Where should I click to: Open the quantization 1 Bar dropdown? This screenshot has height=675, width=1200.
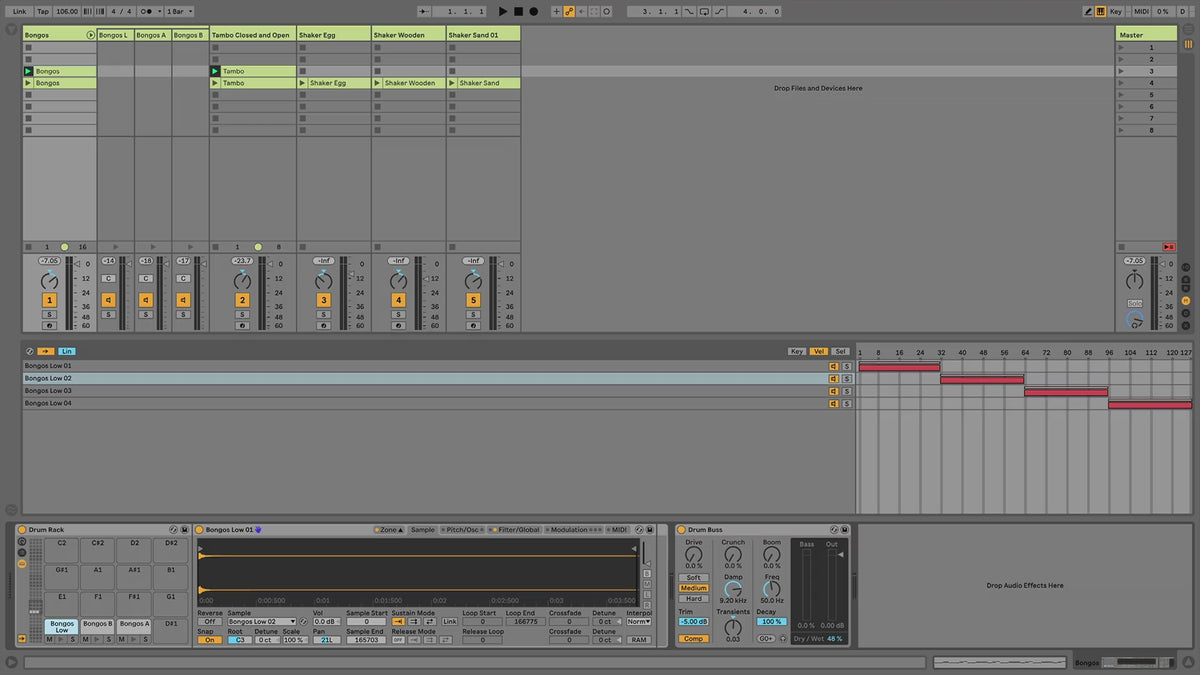coord(179,11)
